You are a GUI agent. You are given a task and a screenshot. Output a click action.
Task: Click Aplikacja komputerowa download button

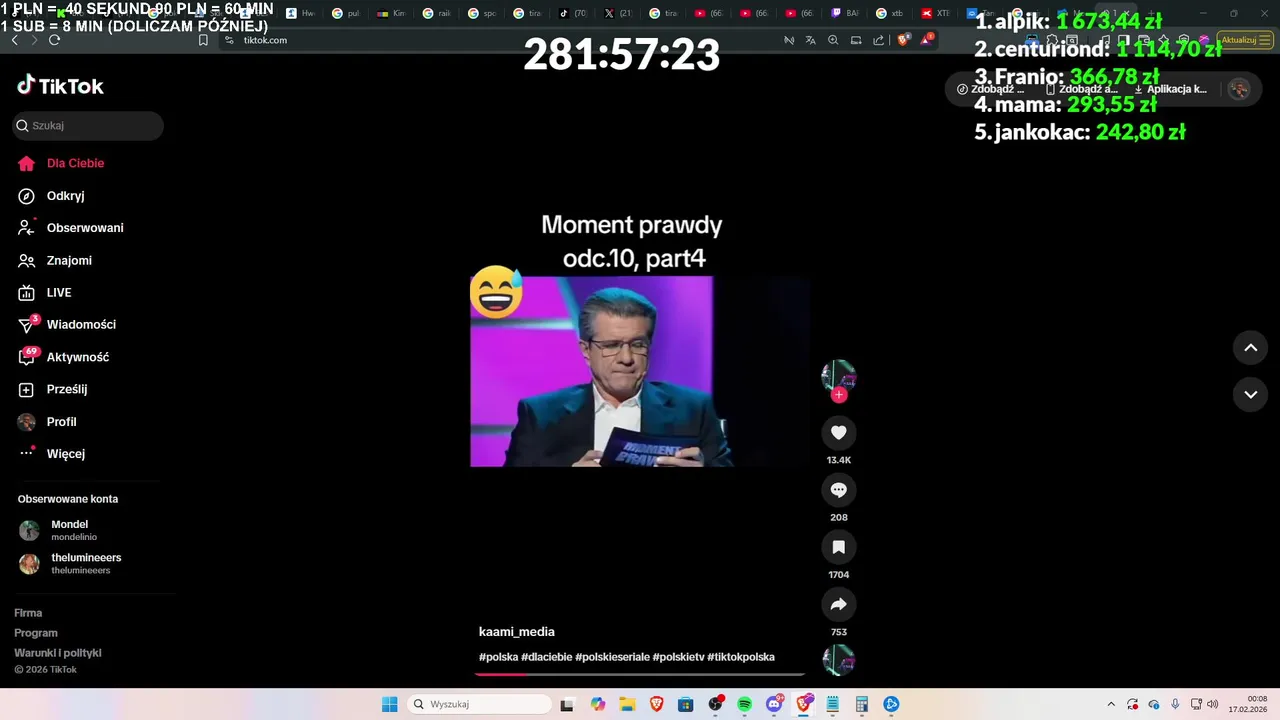tap(1171, 89)
